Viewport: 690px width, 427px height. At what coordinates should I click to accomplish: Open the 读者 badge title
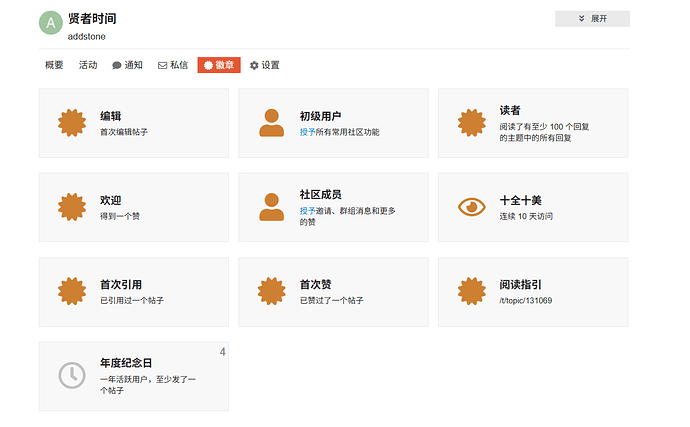pos(510,110)
